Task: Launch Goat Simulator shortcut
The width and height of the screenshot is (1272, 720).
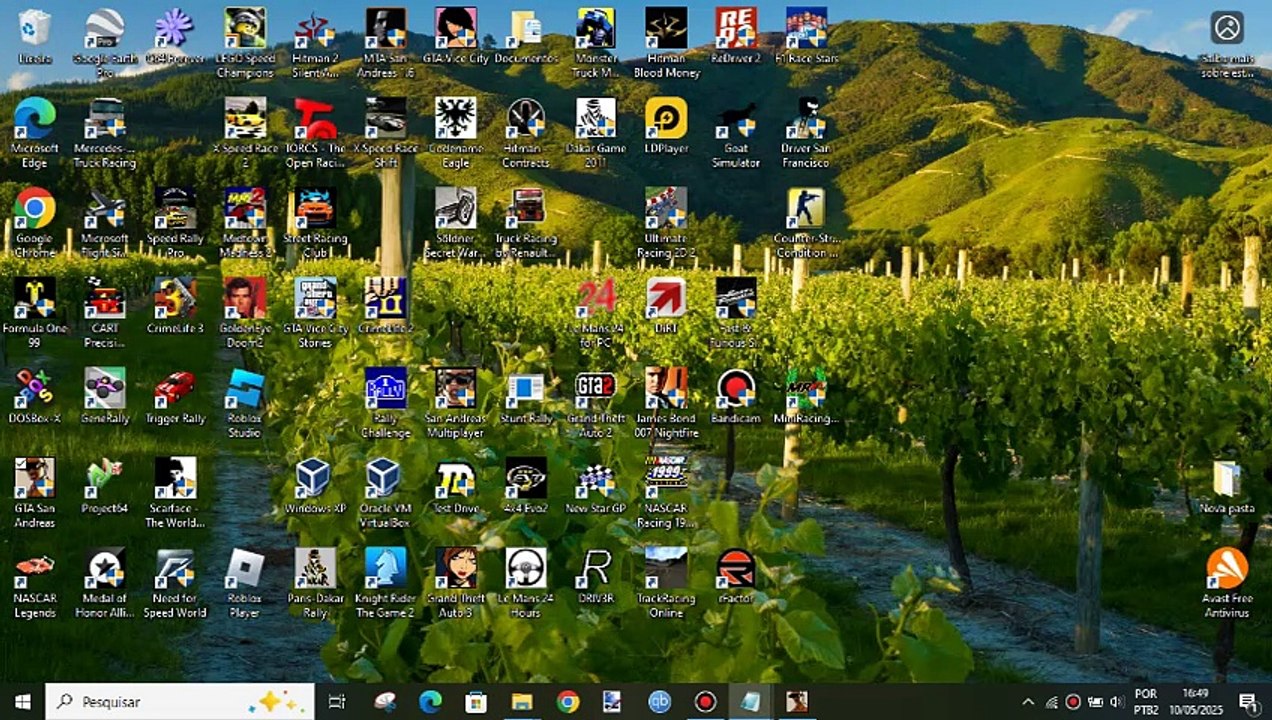Action: point(735,132)
